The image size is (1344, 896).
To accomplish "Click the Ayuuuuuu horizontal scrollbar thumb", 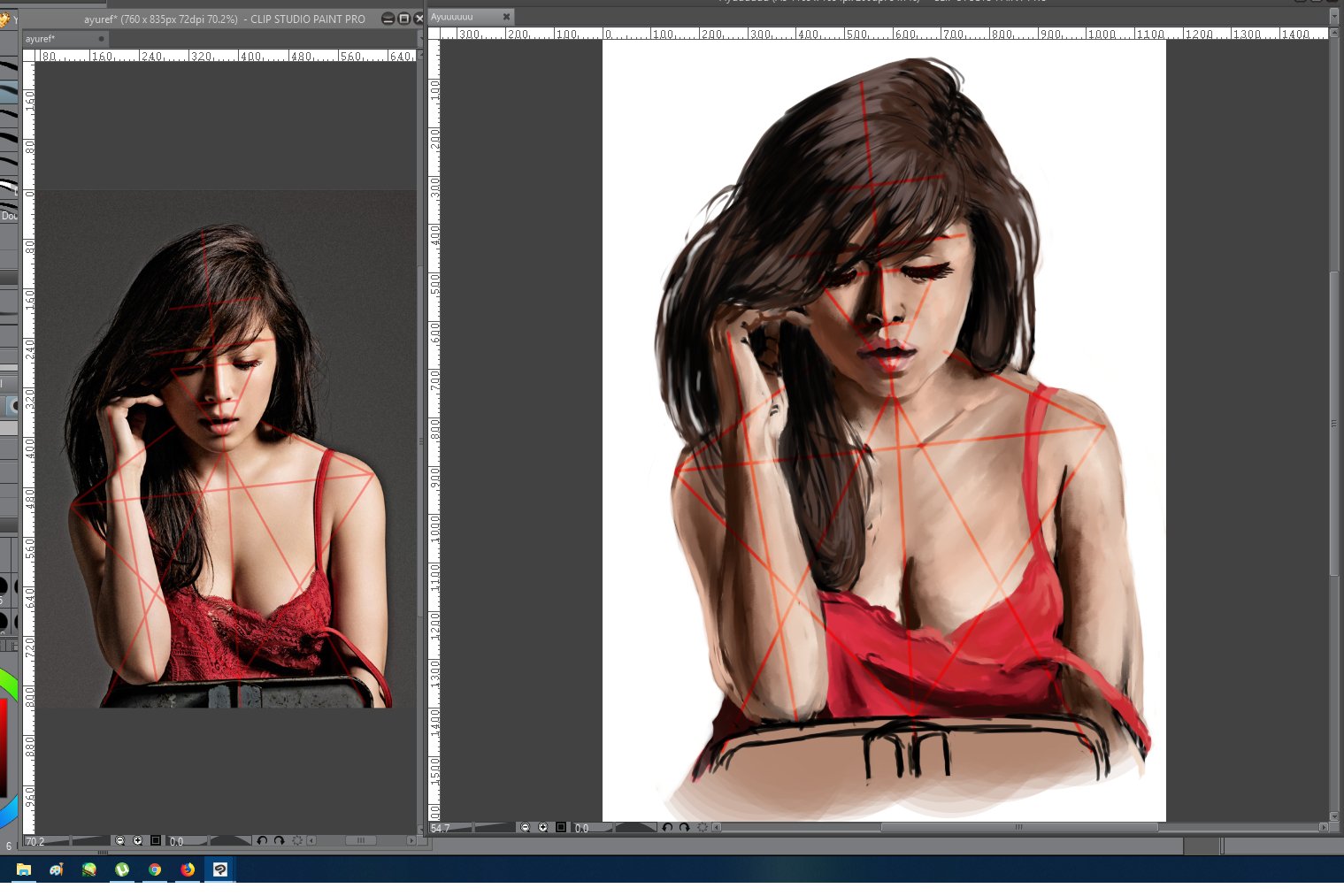I will click(1018, 827).
